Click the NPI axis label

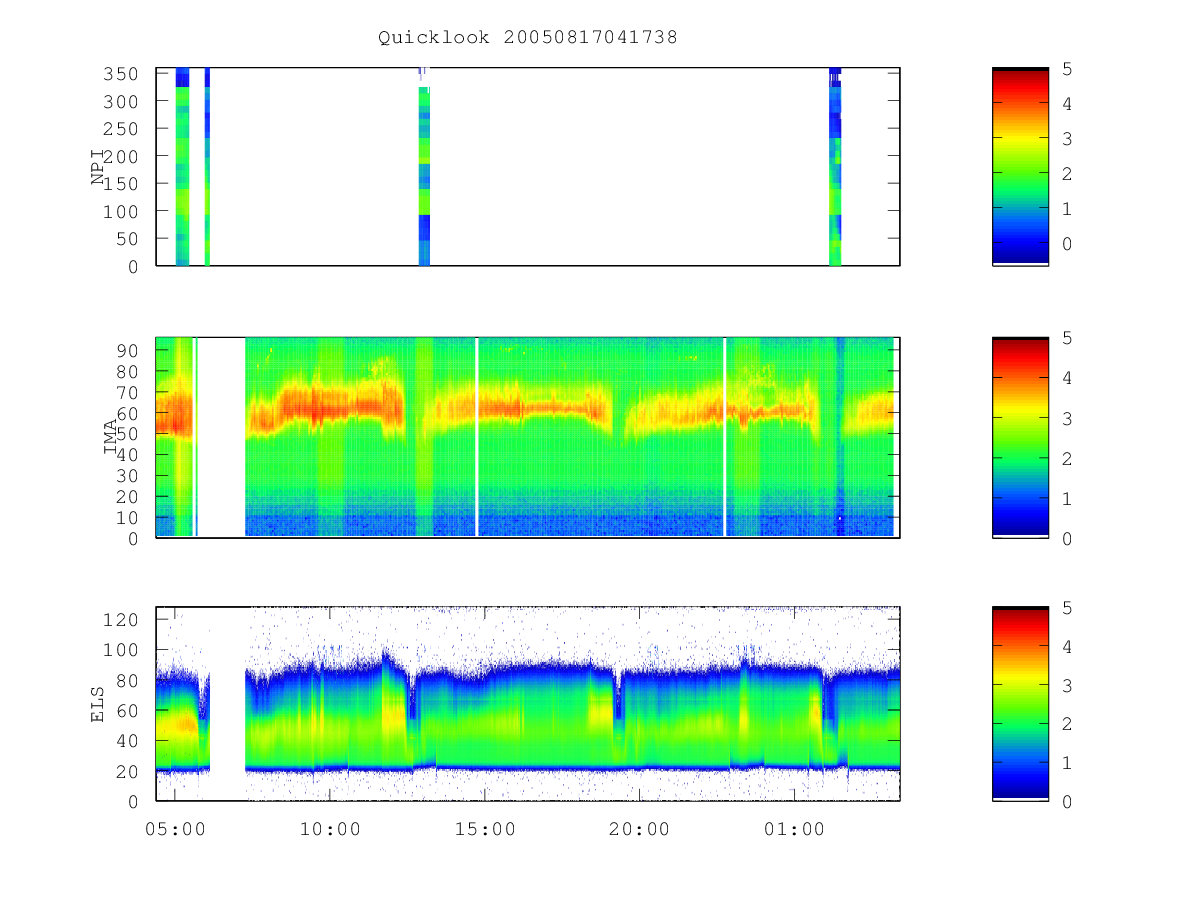[x=99, y=167]
